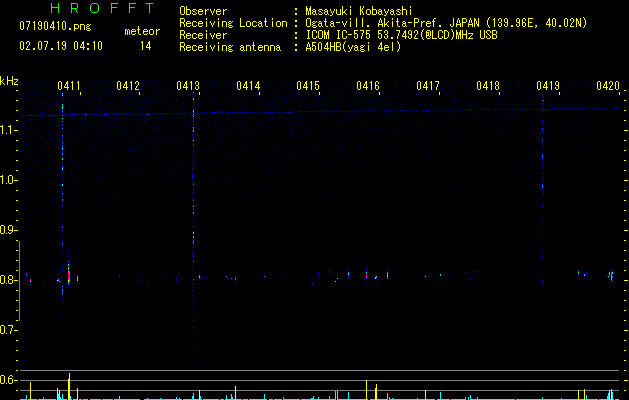Viewport: 629px width, 400px height.
Task: Click the 0414 time marker
Action: (248, 85)
